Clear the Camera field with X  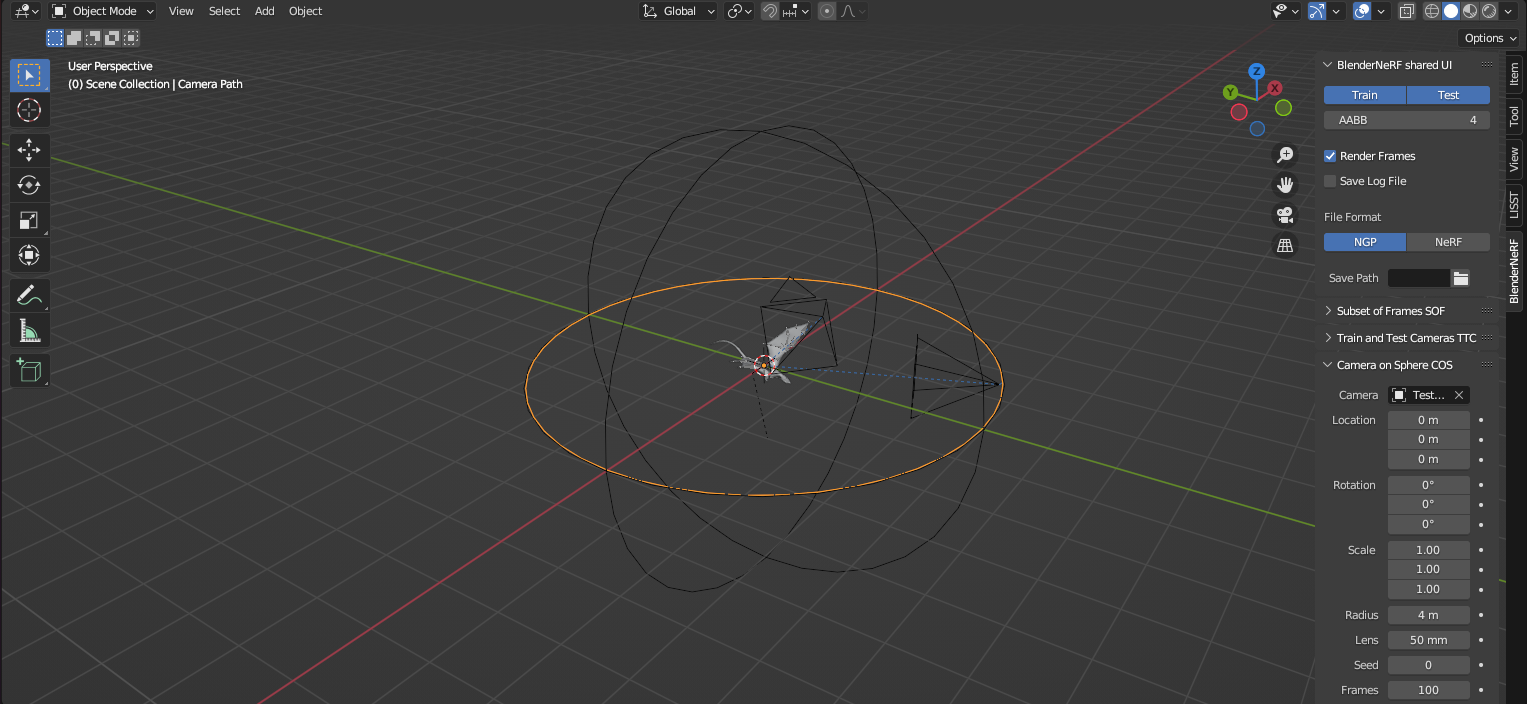pos(1459,395)
